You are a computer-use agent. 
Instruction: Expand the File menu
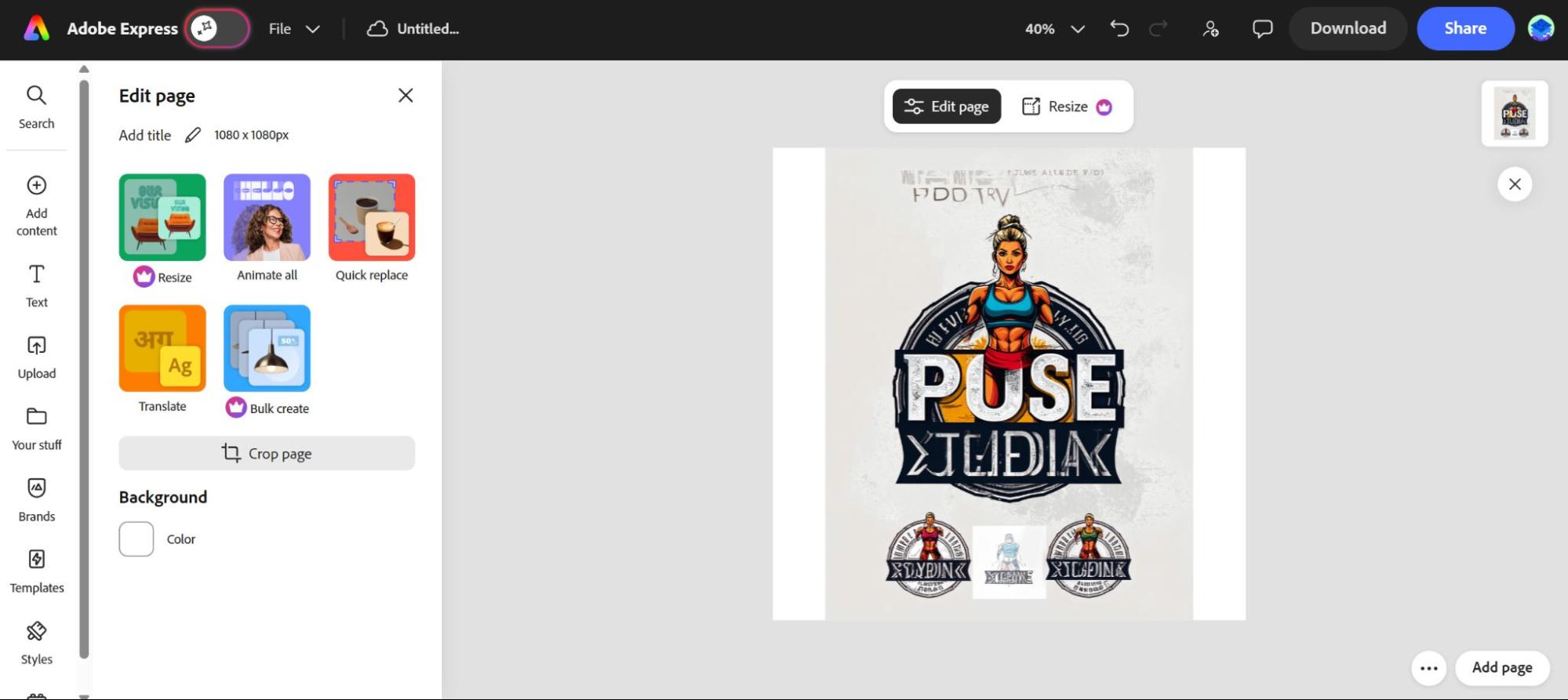[x=294, y=29]
